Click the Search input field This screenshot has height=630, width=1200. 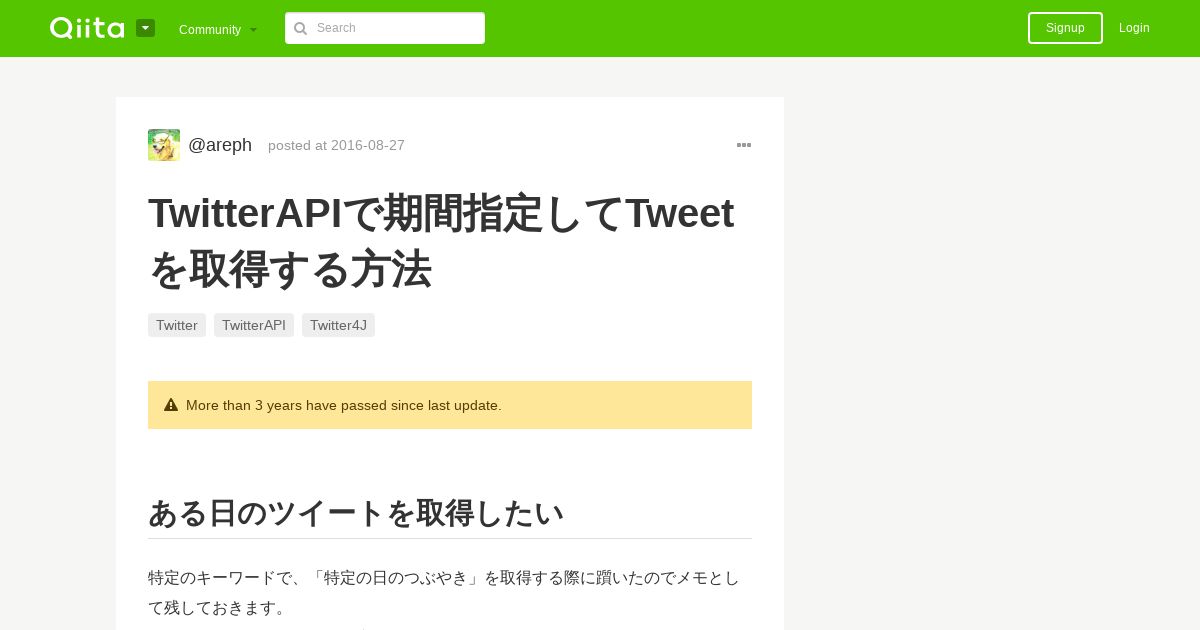pos(385,28)
